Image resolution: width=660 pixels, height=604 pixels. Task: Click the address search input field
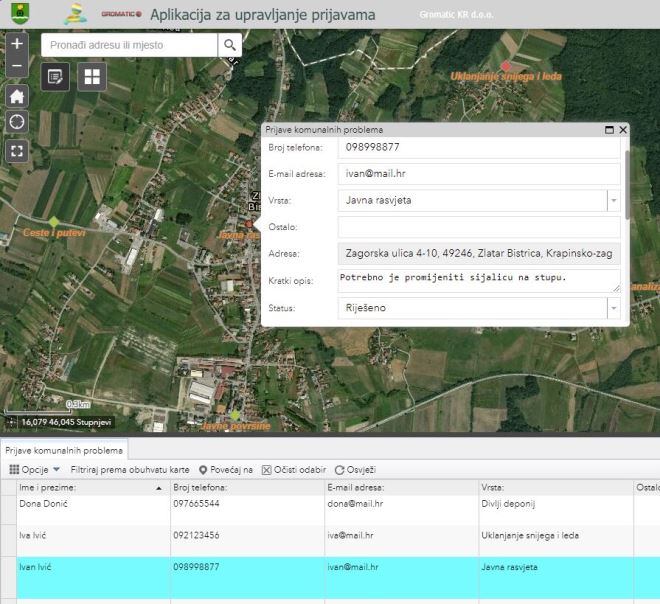pos(129,45)
